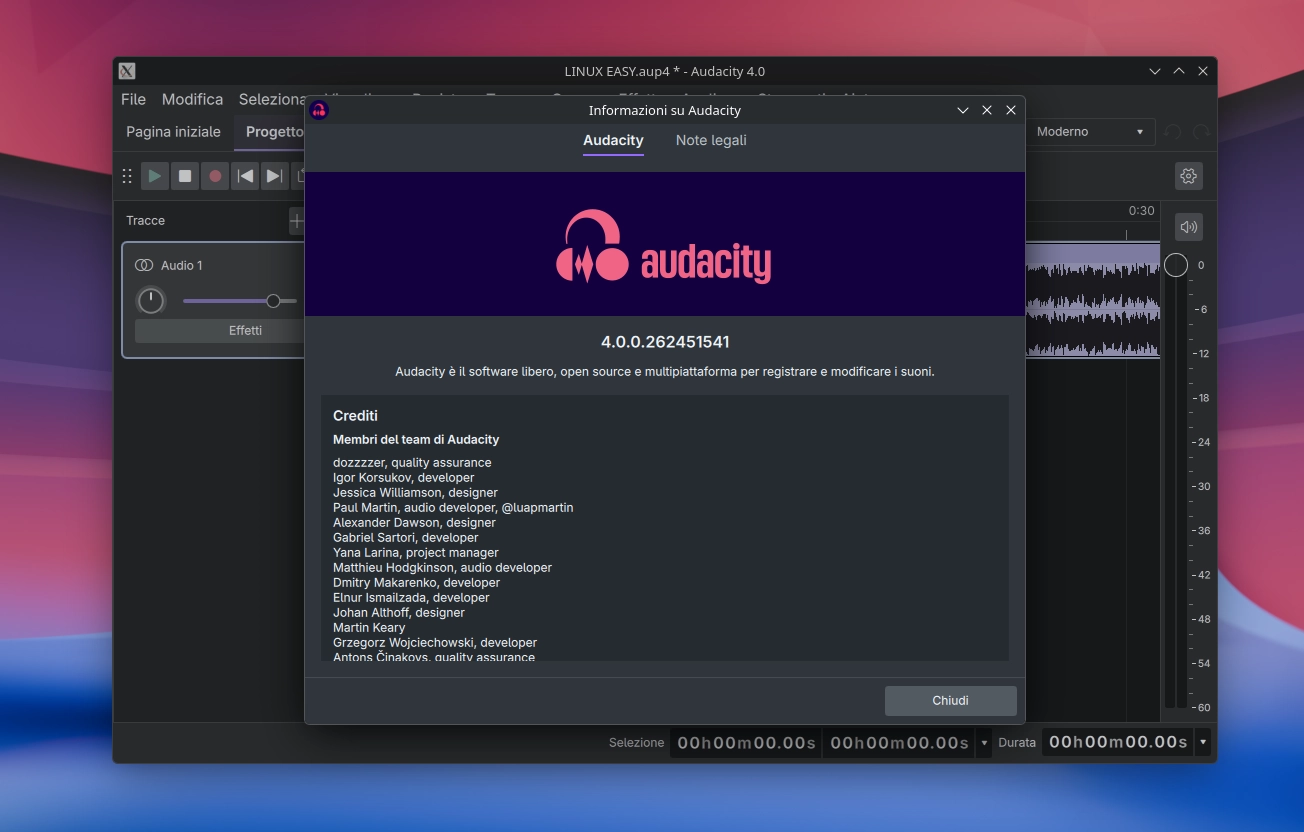Click the Audio 1 track name

(x=182, y=265)
